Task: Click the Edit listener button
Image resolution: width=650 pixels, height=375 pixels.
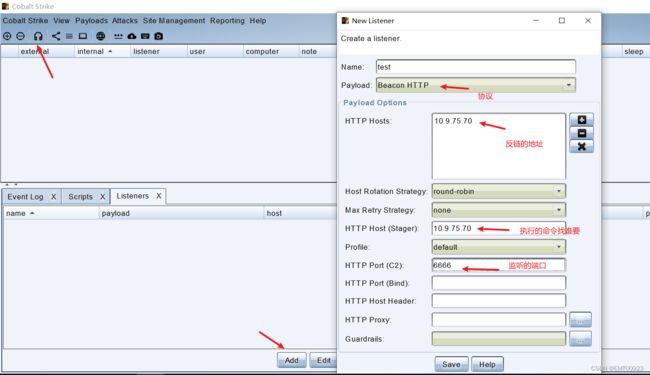Action: [x=323, y=360]
